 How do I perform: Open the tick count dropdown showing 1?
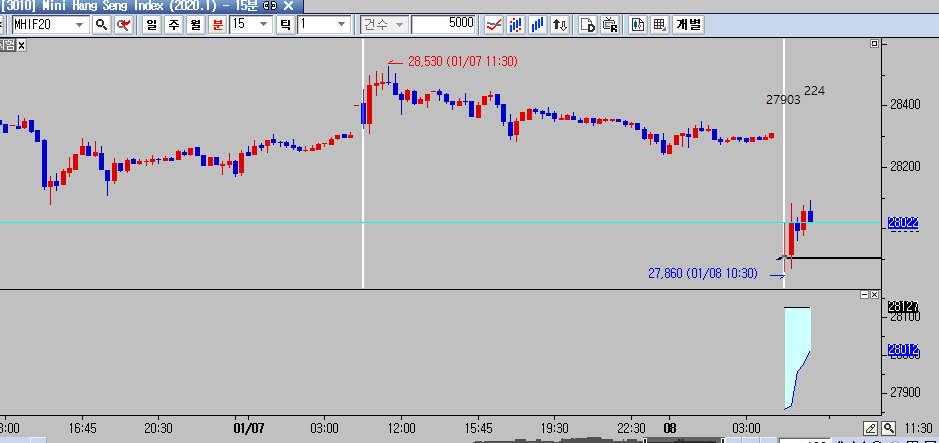point(341,23)
